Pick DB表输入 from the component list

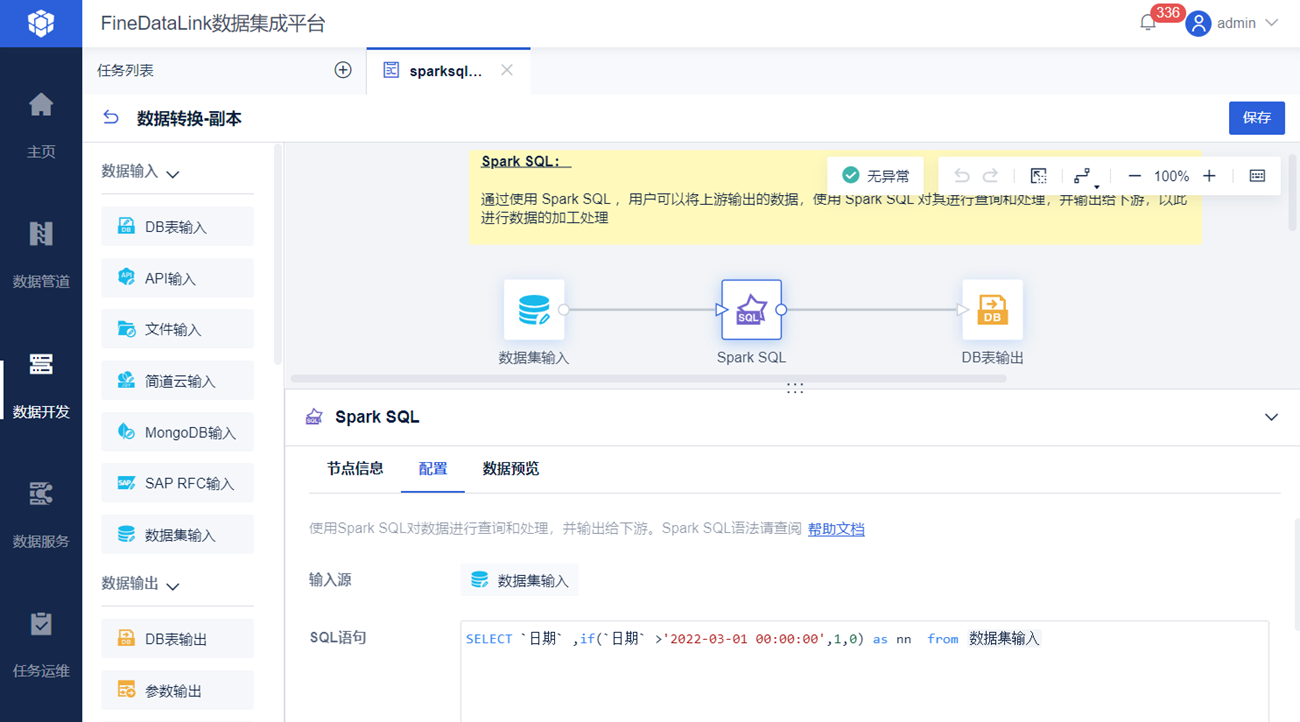coord(177,227)
